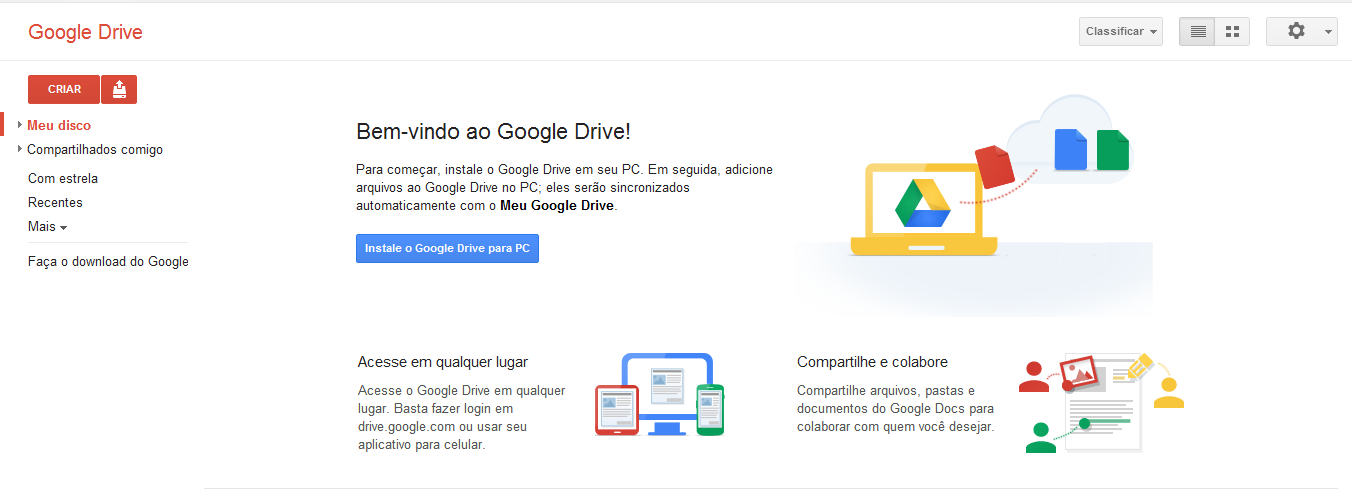This screenshot has height=499, width=1352.
Task: Click the yellow pencil icon on document
Action: (x=1139, y=366)
